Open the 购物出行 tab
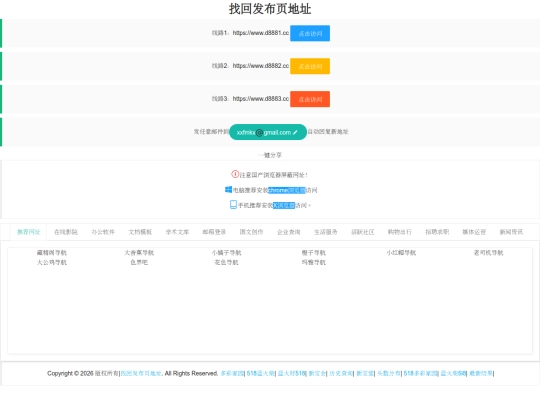Viewport: 540px width, 405px height. pos(400,232)
